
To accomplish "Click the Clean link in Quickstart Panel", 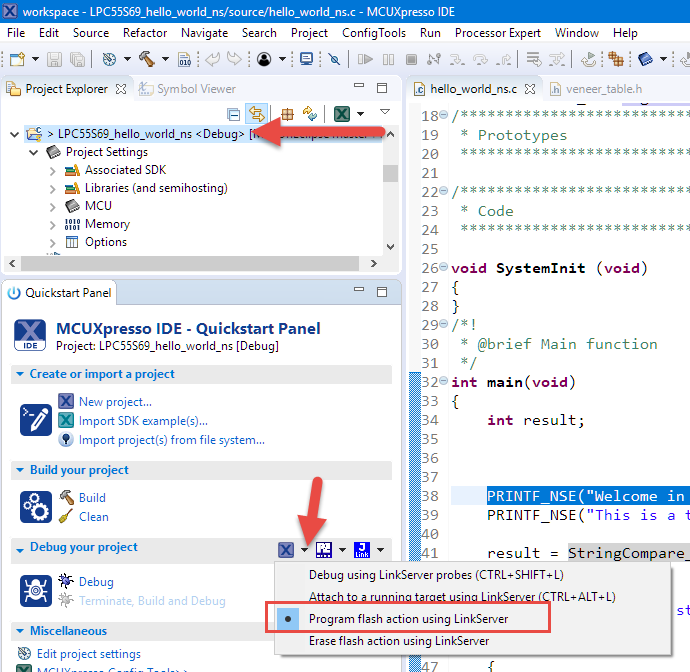I will pos(93,517).
